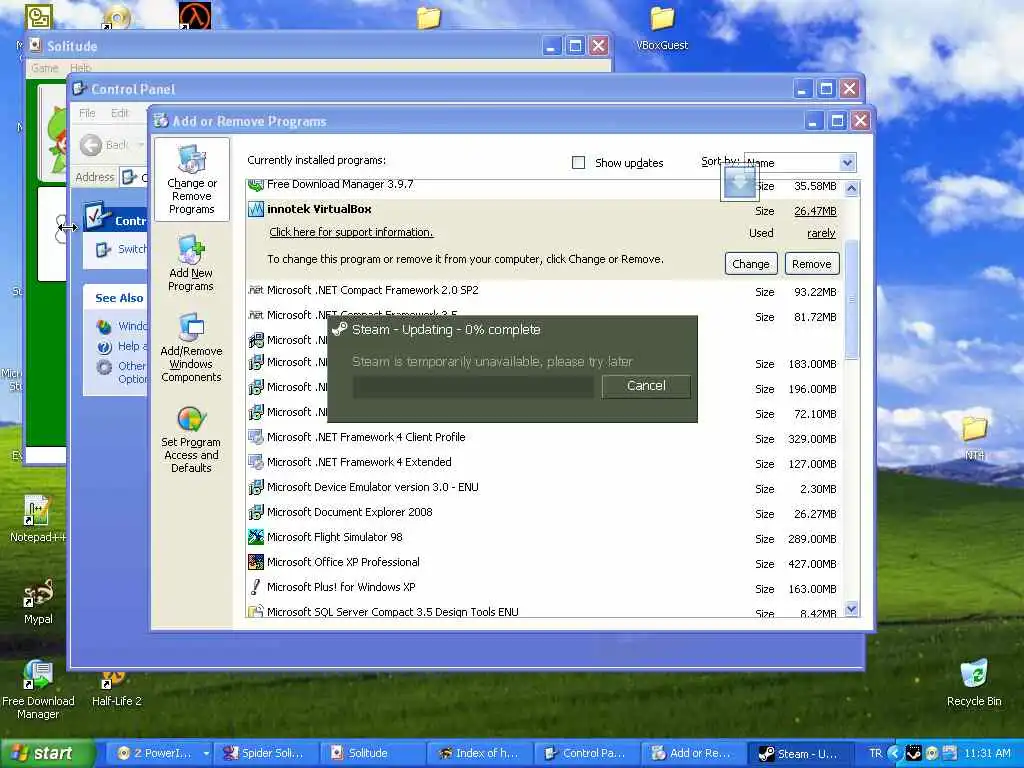Click See Also header in Control Panel
Viewport: 1024px width, 768px height.
(x=119, y=298)
